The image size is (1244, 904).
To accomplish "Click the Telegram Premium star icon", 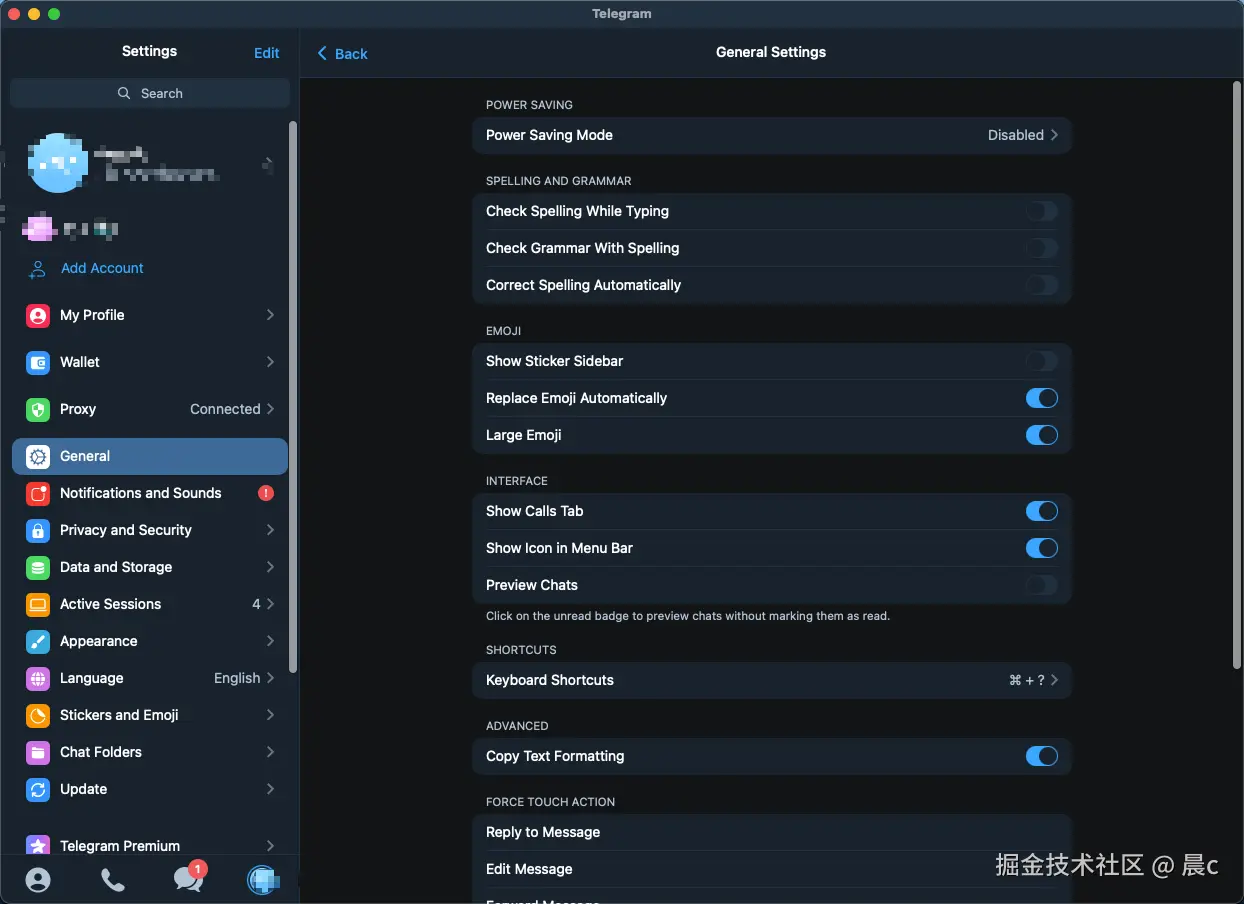I will pos(38,845).
